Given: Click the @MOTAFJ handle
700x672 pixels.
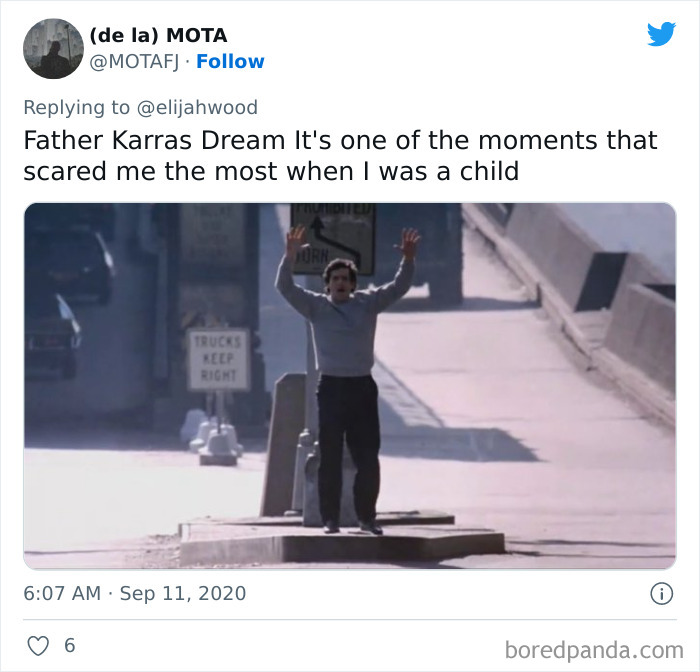Looking at the screenshot, I should point(134,62).
